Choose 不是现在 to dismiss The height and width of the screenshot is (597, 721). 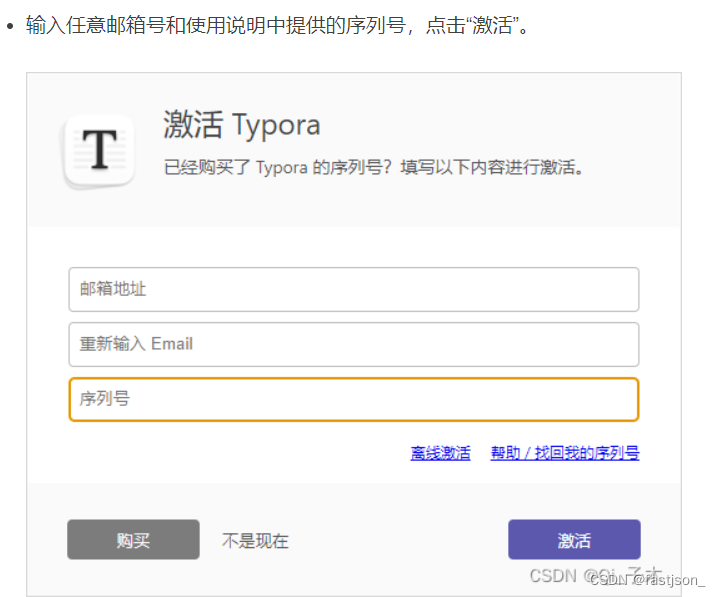pos(255,540)
